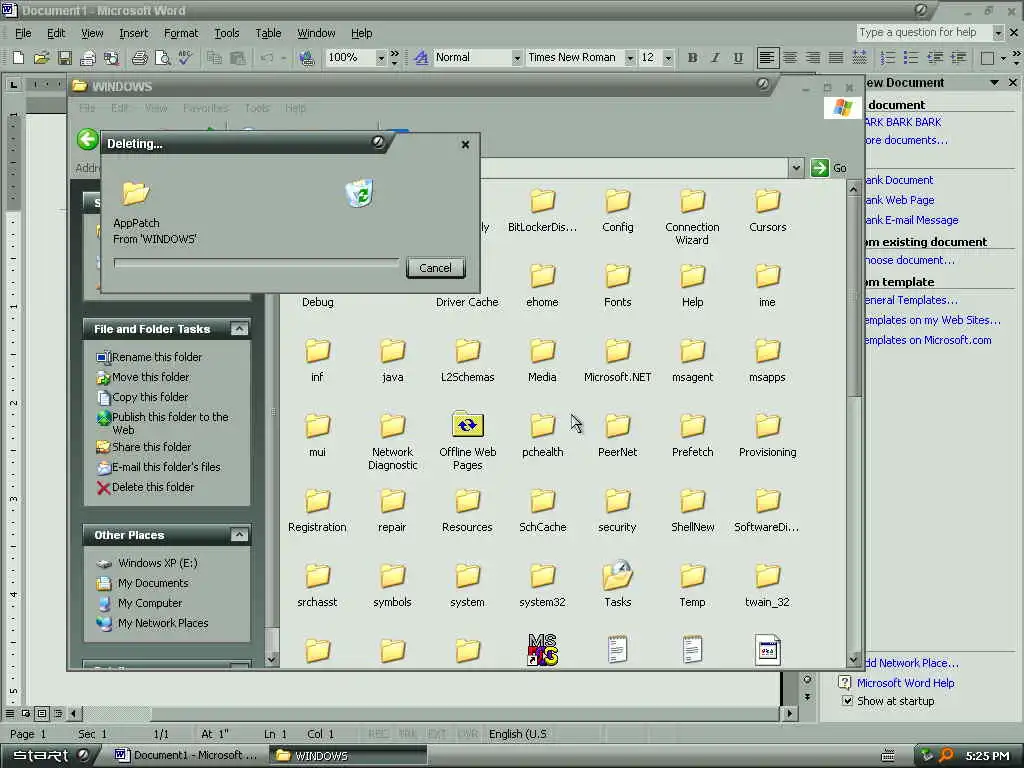Toggle bulleted list formatting
The image size is (1024, 768).
911,58
